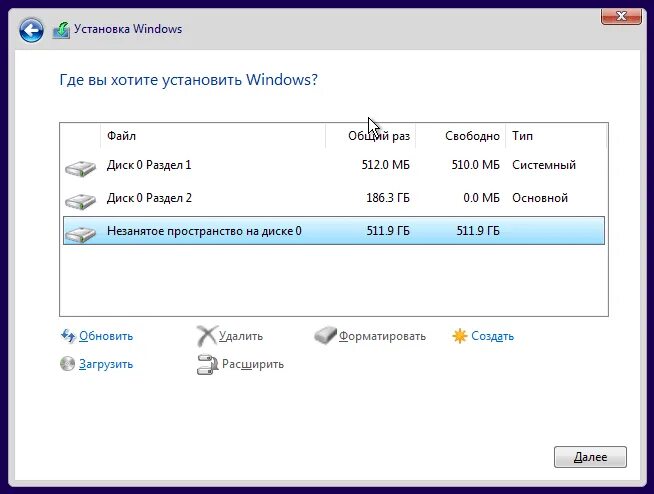This screenshot has height=494, width=654.
Task: Click the CD icon beside Загрузить
Action: [x=68, y=364]
